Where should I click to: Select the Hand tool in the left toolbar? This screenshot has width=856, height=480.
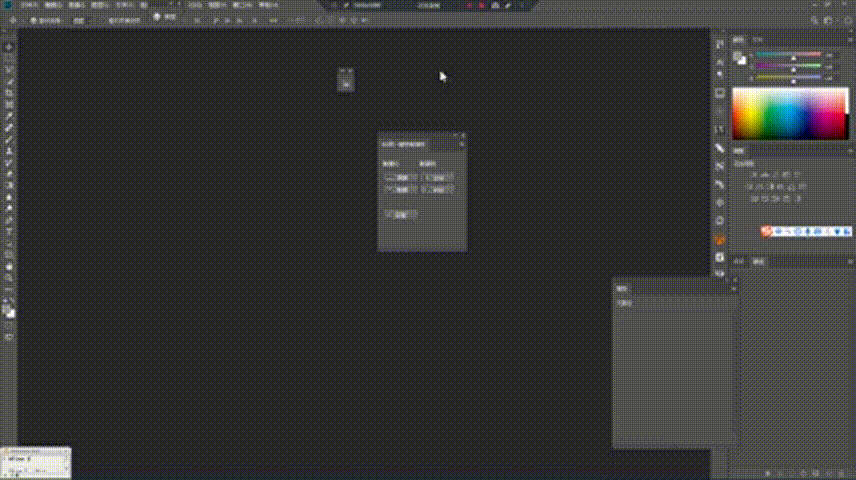[x=9, y=267]
